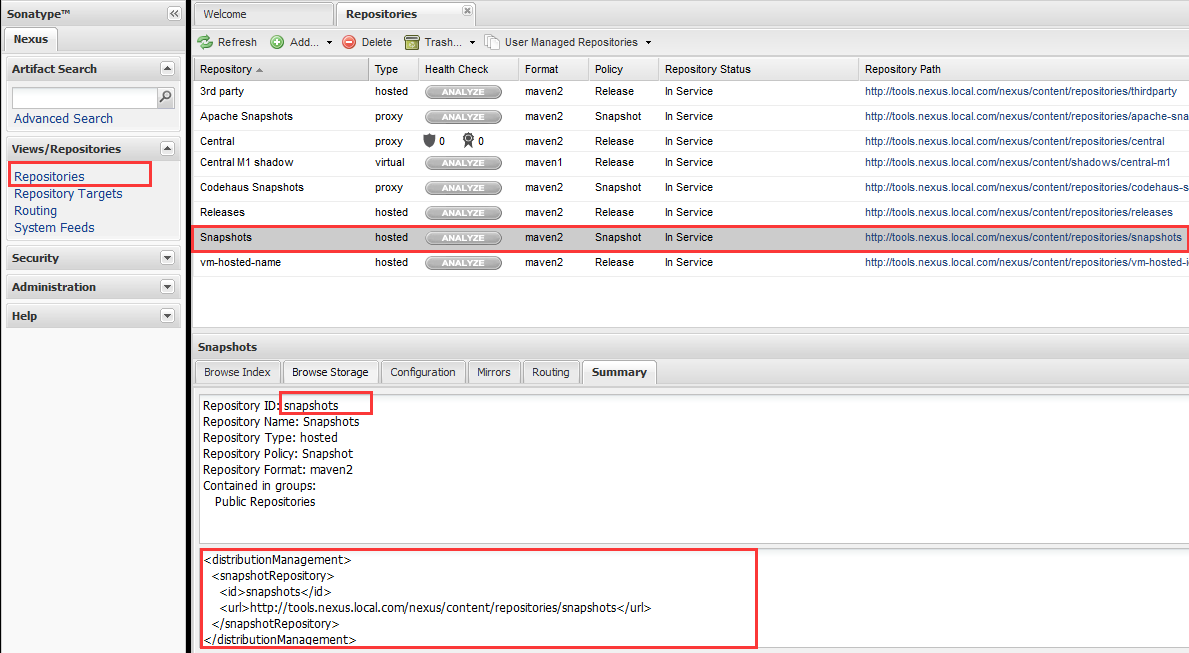Screen dimensions: 1189x653
Task: Open the thirdparty repository path link
Action: click(1021, 91)
